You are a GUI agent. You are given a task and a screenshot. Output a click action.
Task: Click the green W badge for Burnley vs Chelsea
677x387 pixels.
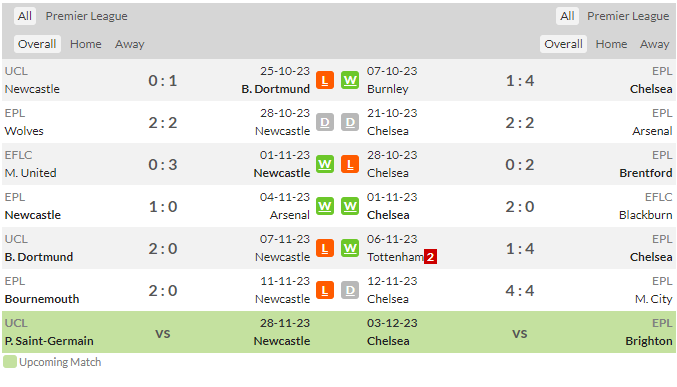point(350,80)
